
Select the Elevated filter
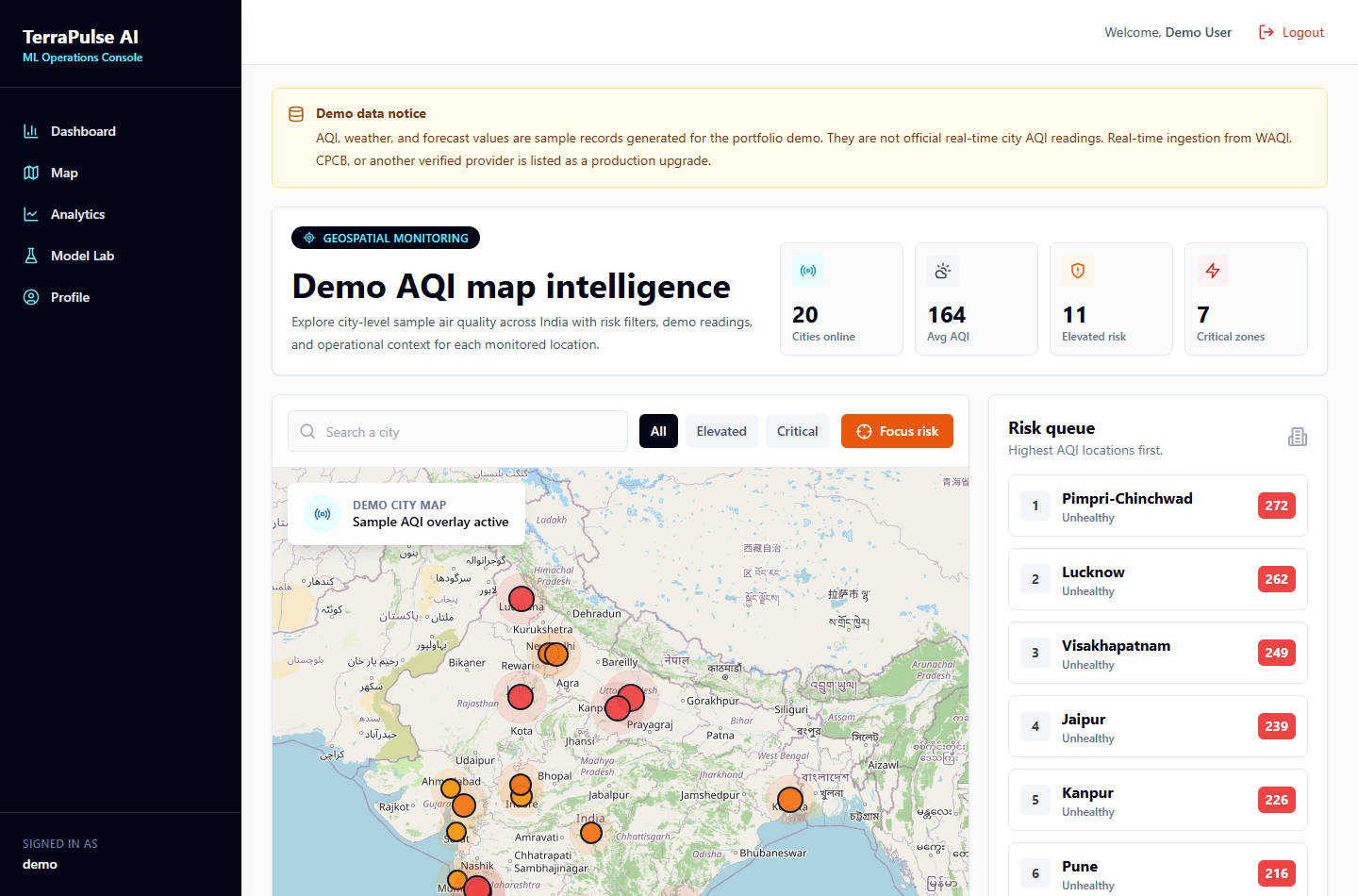[x=721, y=431]
